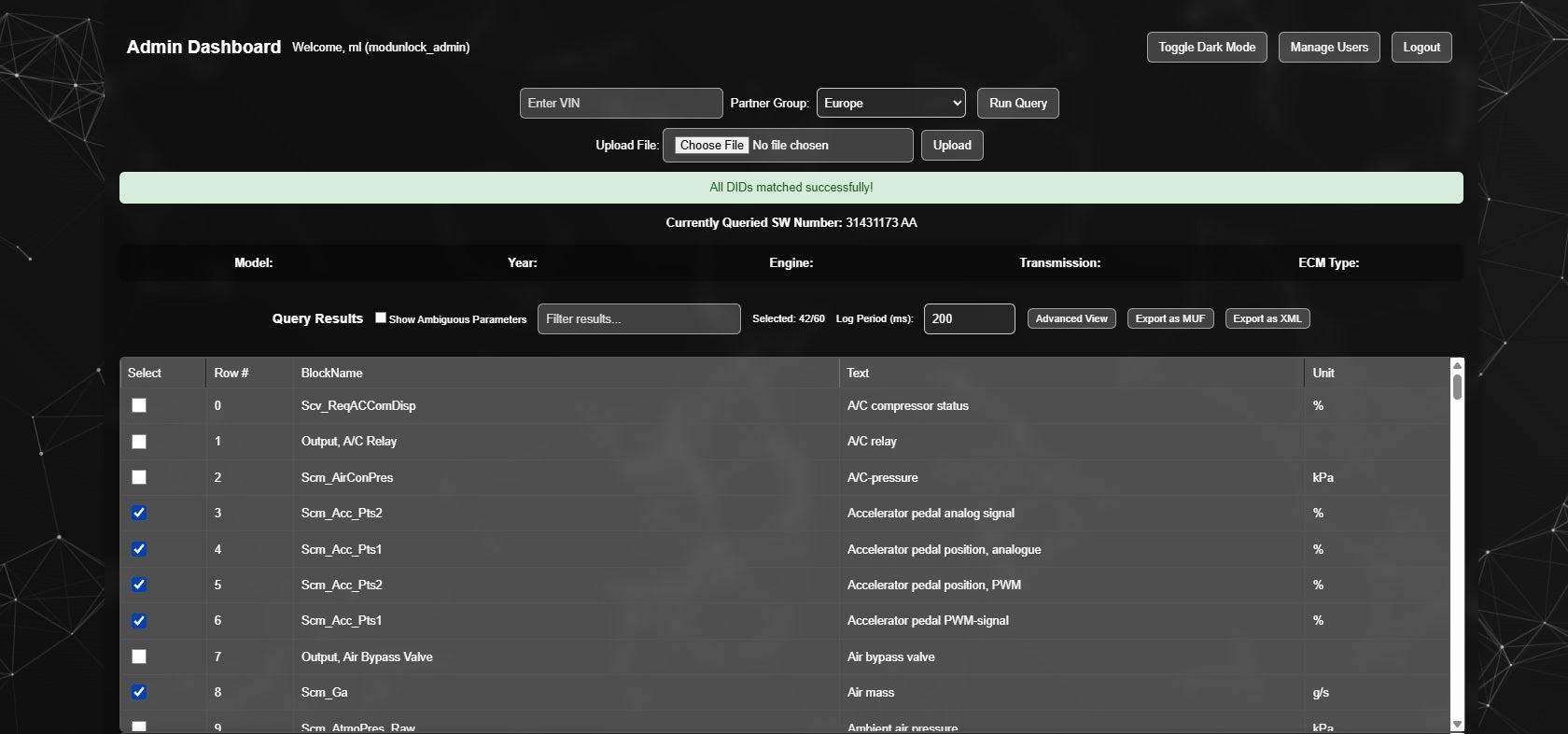The height and width of the screenshot is (734, 1568).
Task: Log out of the admin dashboard
Action: 1421,47
